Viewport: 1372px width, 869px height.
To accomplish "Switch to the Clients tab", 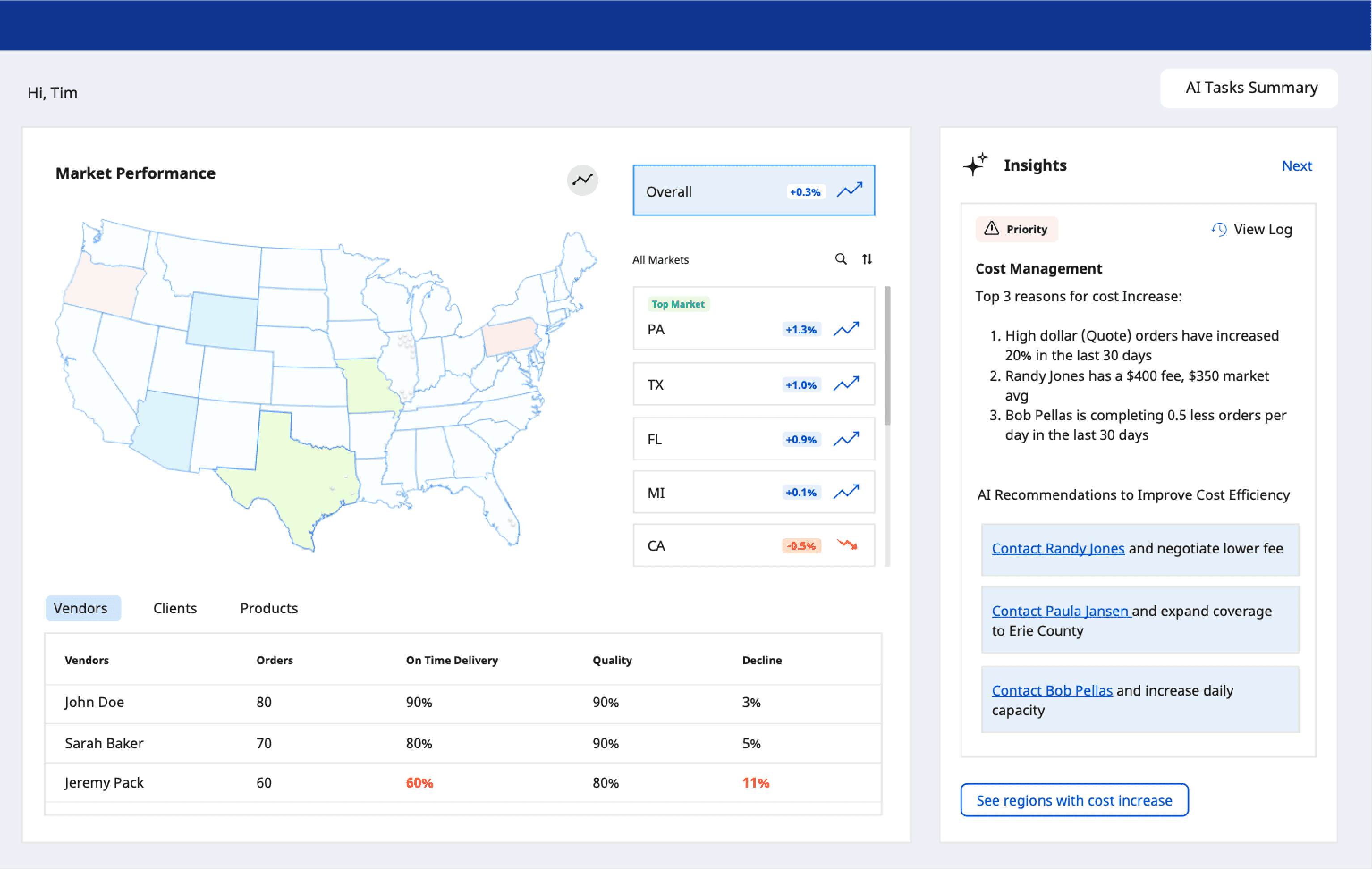I will pos(175,608).
